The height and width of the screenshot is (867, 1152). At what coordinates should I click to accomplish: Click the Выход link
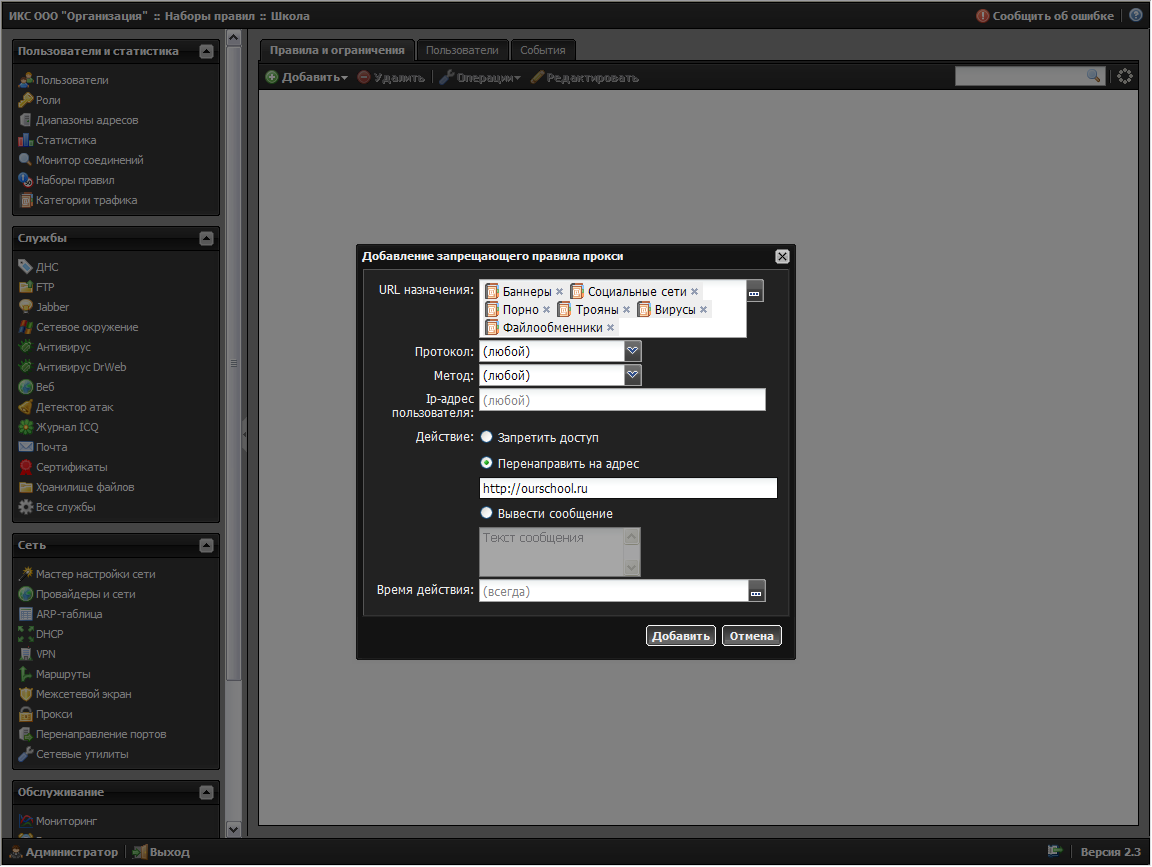pyautogui.click(x=161, y=852)
